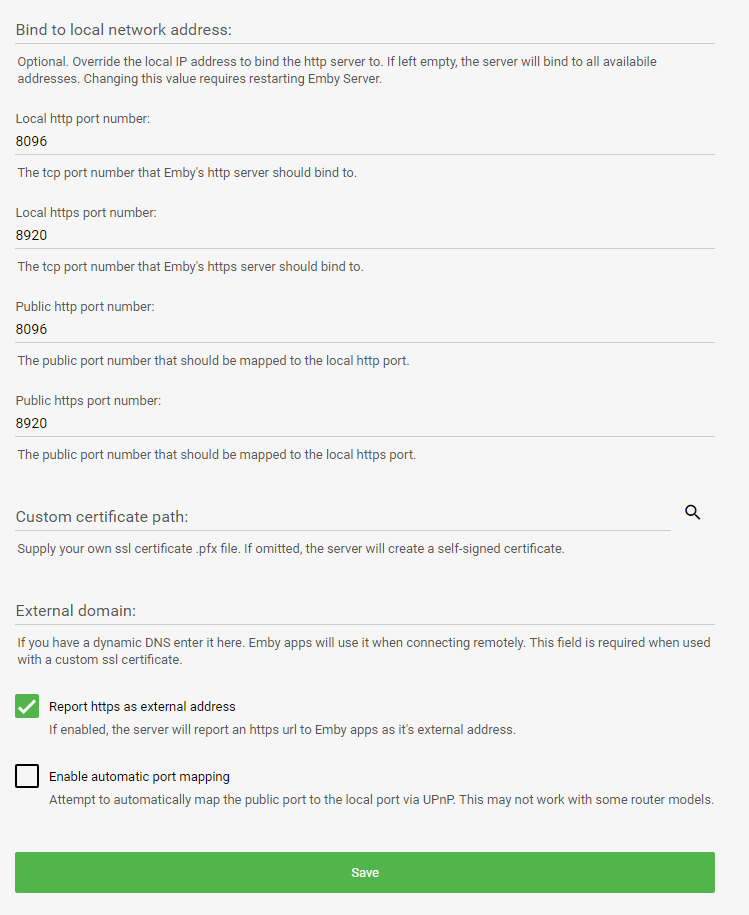Open the certificate file picker magnifier icon

(x=692, y=512)
